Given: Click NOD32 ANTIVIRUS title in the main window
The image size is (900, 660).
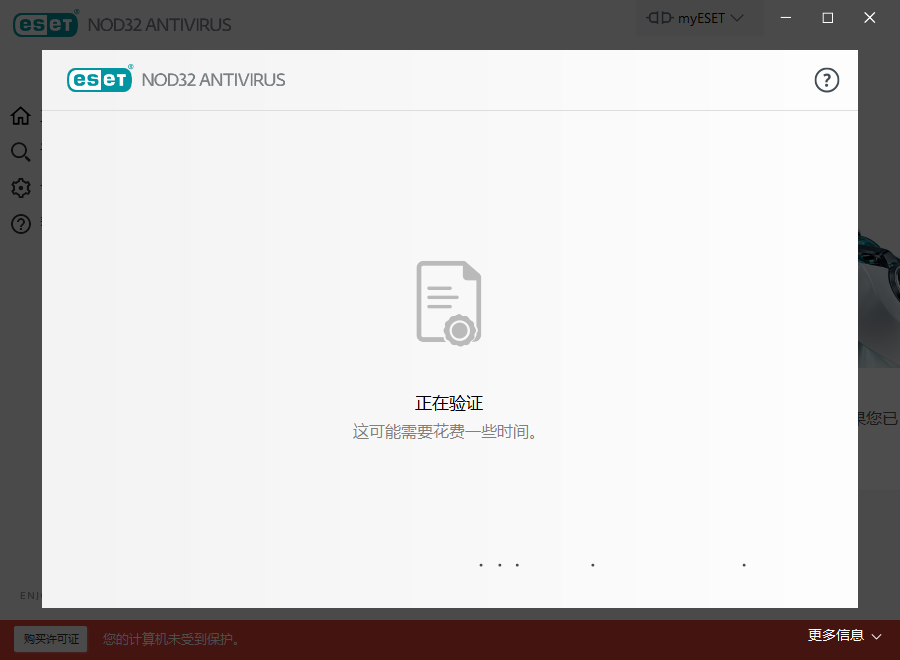Looking at the screenshot, I should click(160, 25).
